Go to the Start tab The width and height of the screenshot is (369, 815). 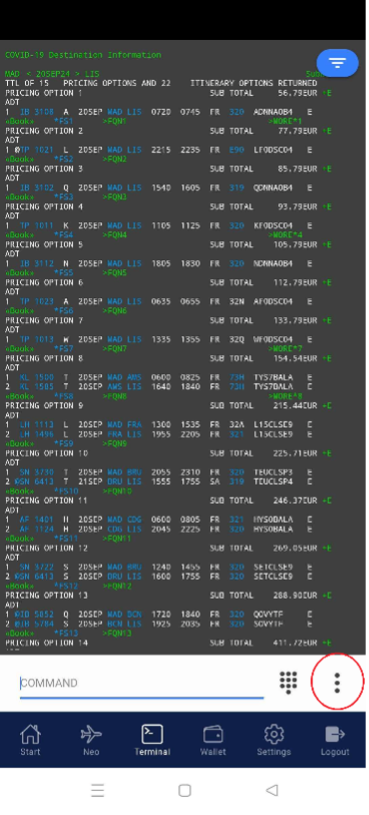point(30,741)
